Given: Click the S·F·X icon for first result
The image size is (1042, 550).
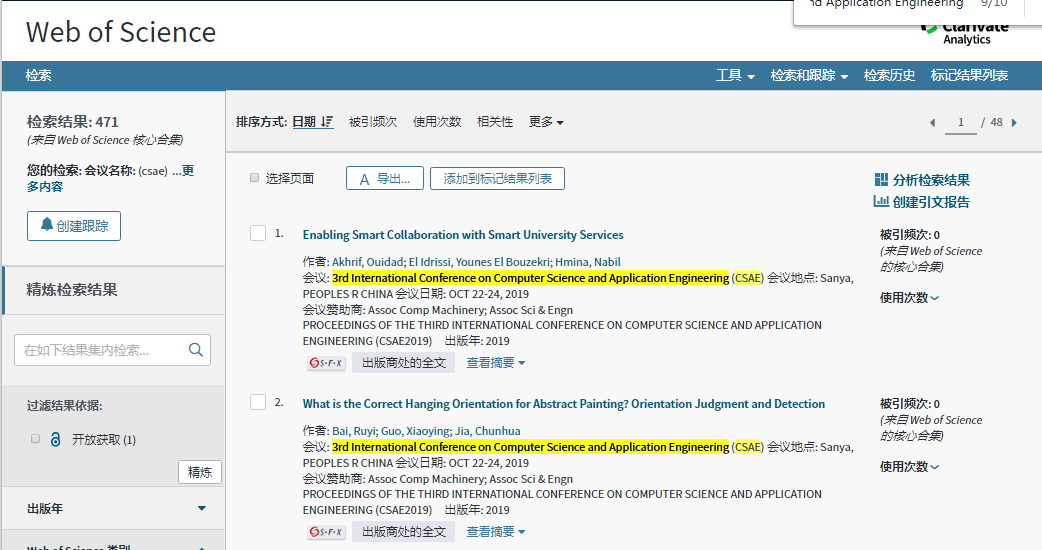Looking at the screenshot, I should coord(327,363).
